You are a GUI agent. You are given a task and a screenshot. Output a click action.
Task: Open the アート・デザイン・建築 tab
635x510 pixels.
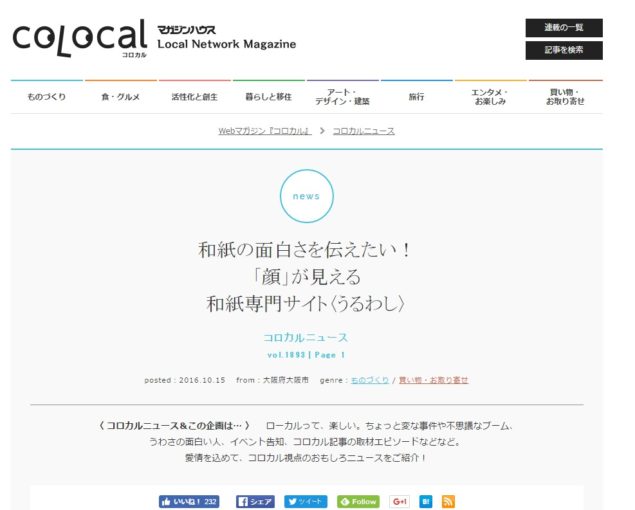coord(342,97)
